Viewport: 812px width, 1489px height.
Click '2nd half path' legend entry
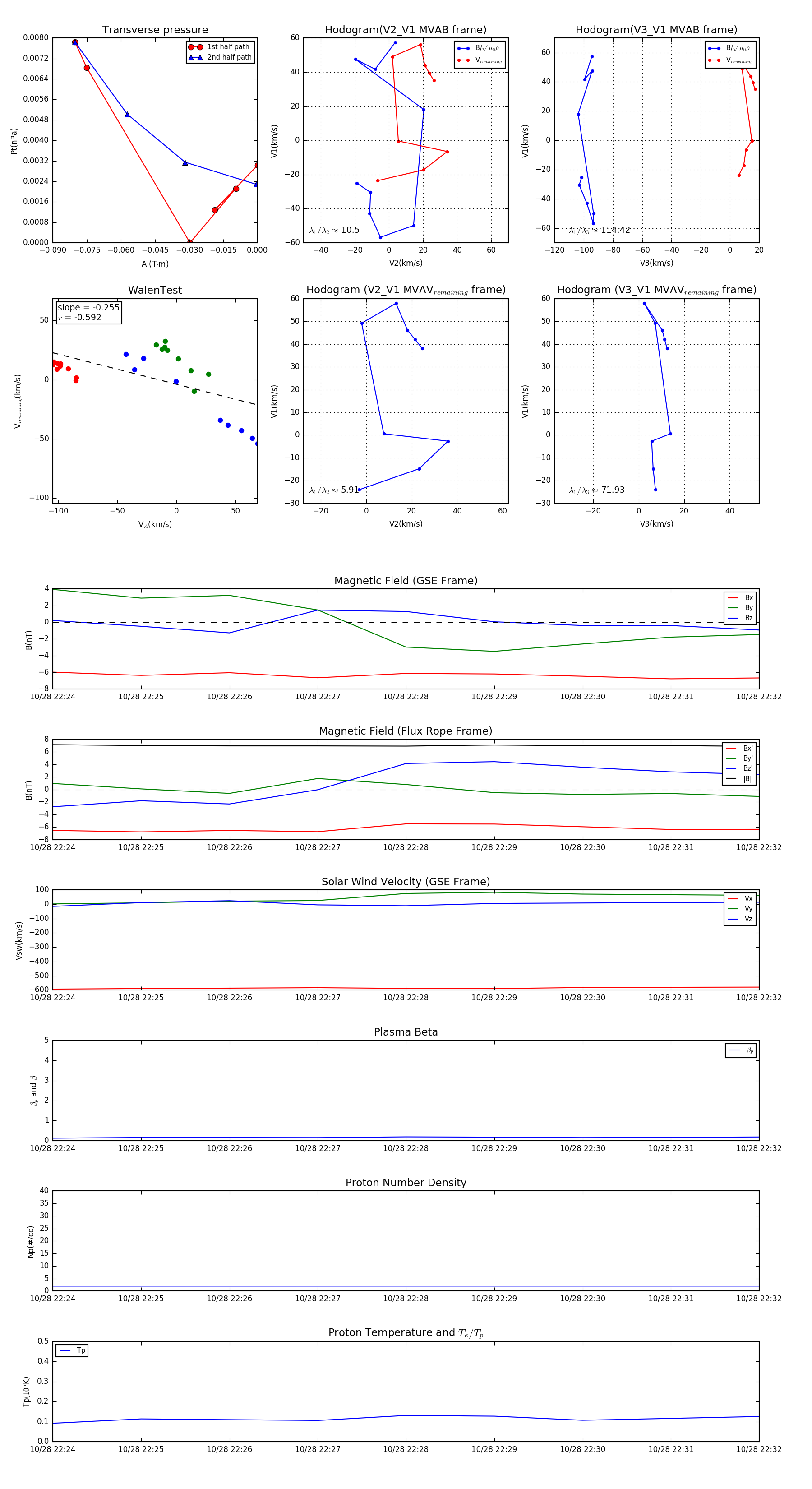pyautogui.click(x=220, y=57)
